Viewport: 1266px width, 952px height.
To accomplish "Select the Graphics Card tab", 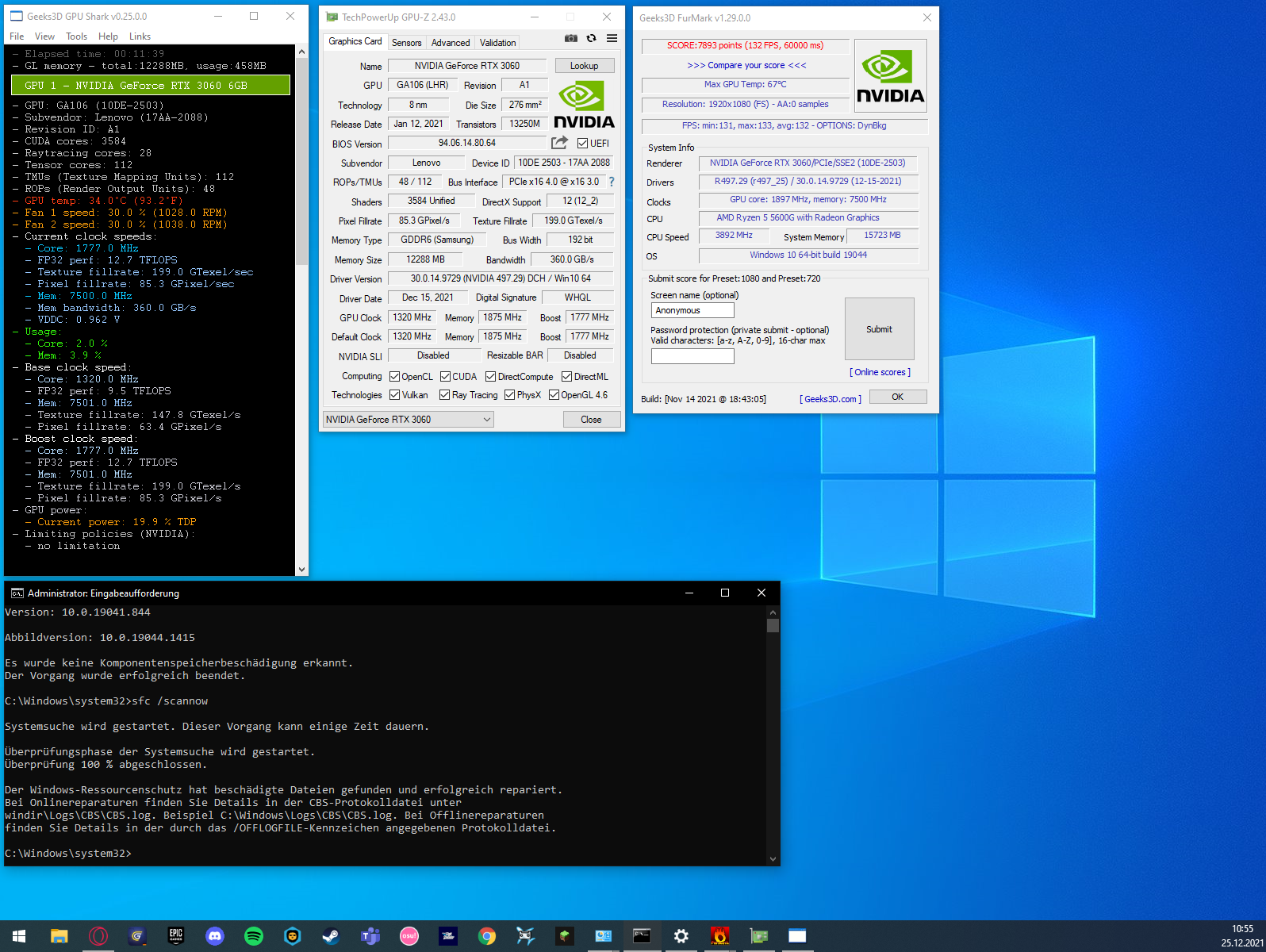I will pos(355,41).
